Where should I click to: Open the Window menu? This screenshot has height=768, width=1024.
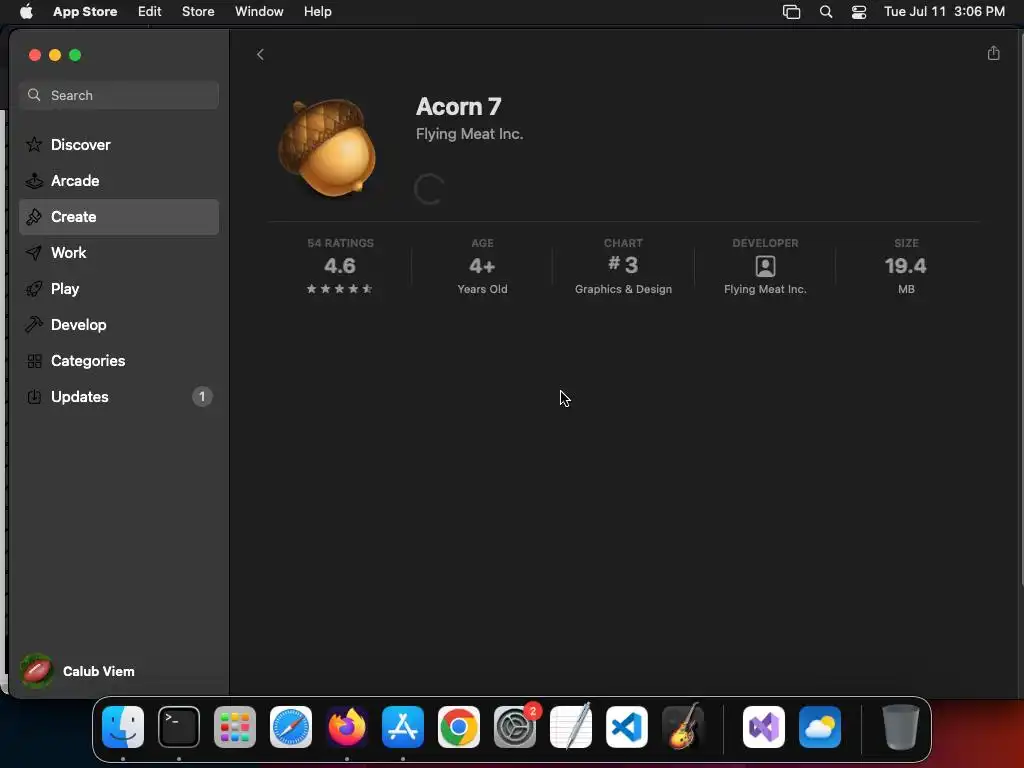259,12
